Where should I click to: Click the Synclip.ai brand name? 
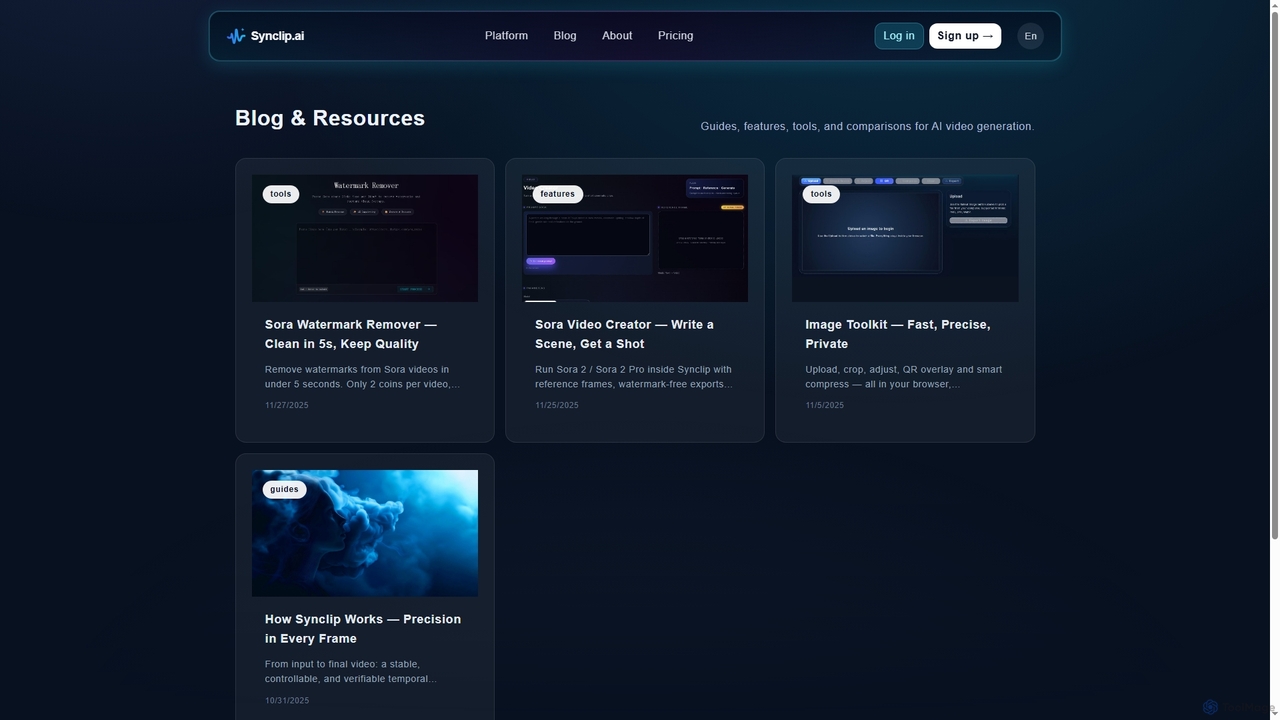(277, 36)
